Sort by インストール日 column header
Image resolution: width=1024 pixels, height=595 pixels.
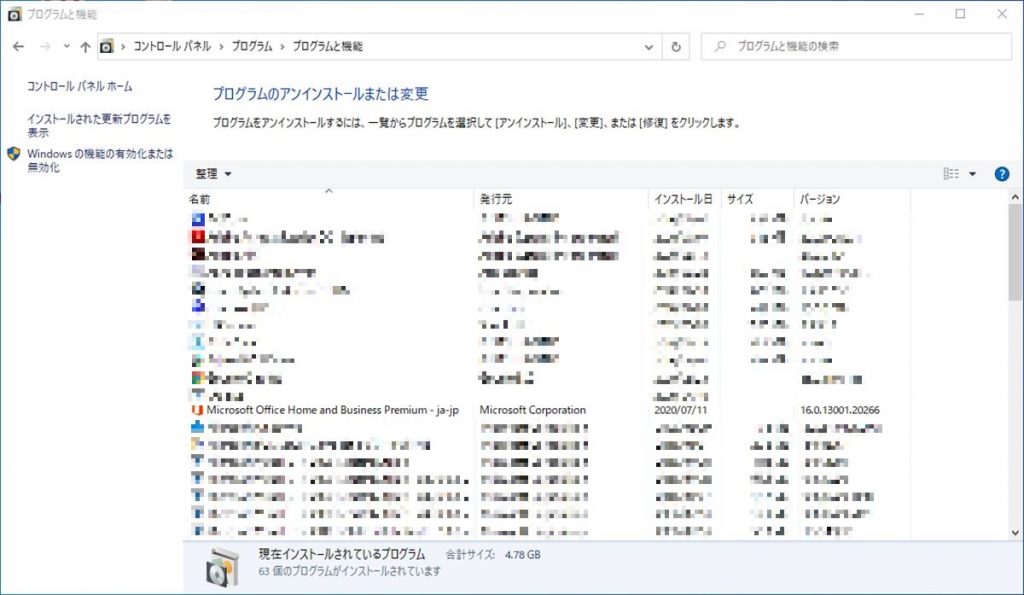(x=684, y=199)
